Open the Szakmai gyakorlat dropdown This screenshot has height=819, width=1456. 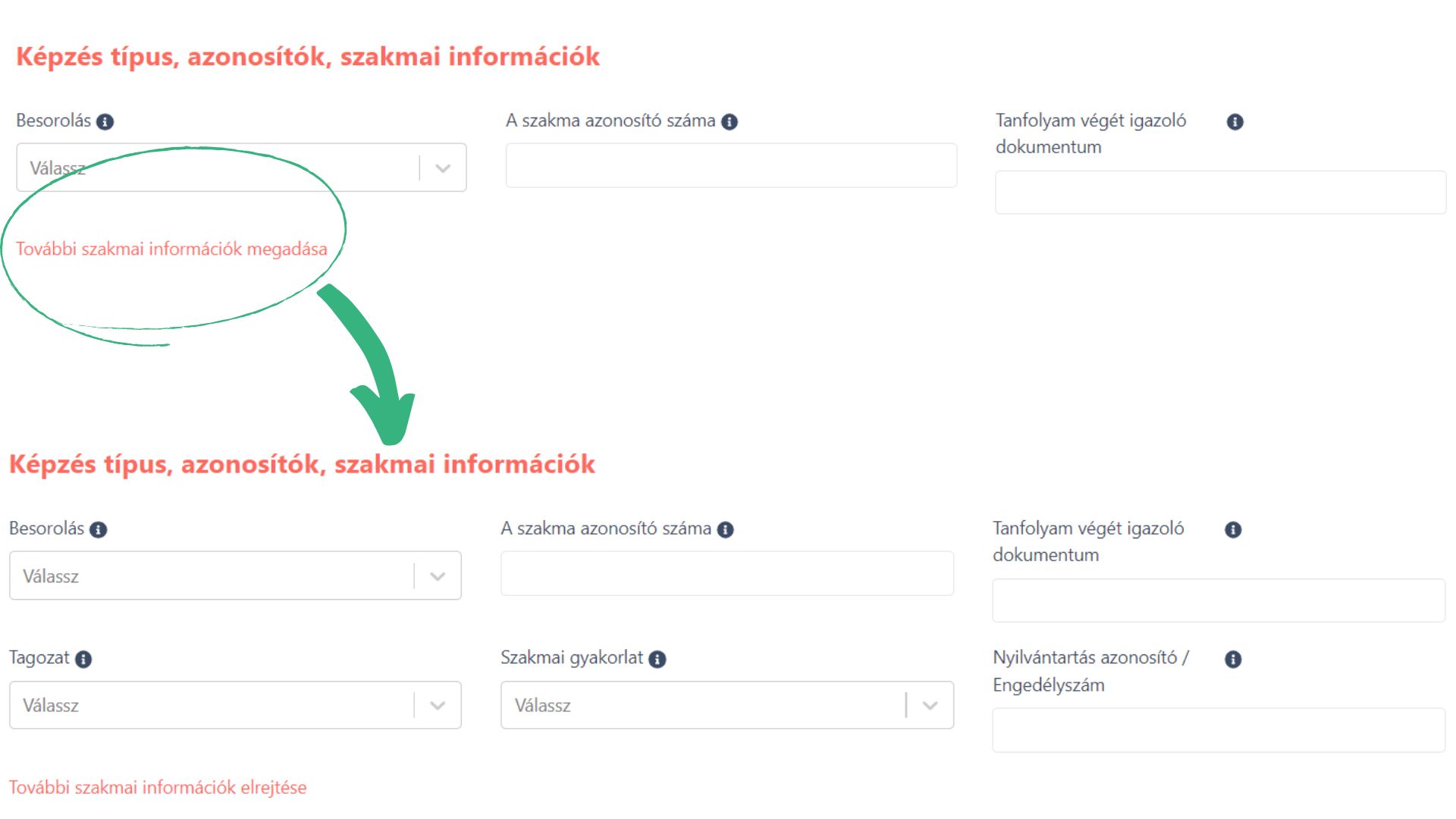coord(727,705)
